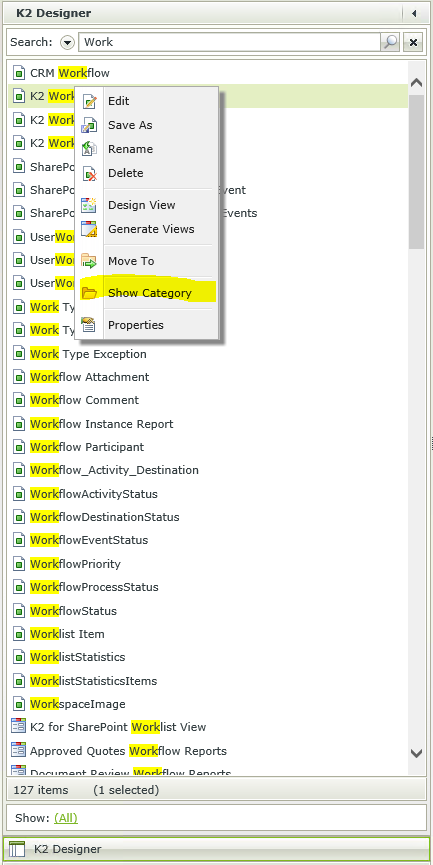The image size is (433, 865).
Task: Click the Workflow Comment SmartObject icon
Action: [19, 401]
